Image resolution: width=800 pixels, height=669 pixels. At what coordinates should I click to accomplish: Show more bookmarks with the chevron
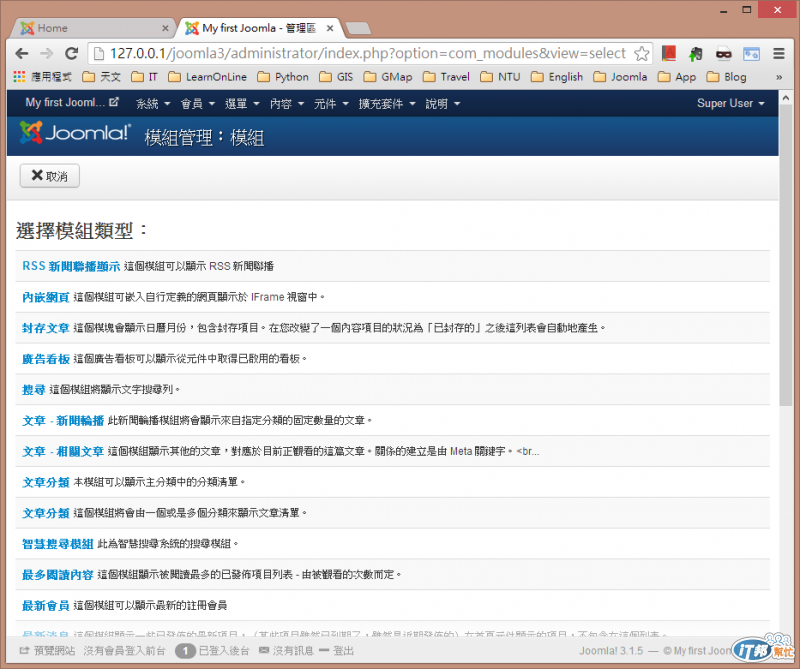(779, 77)
